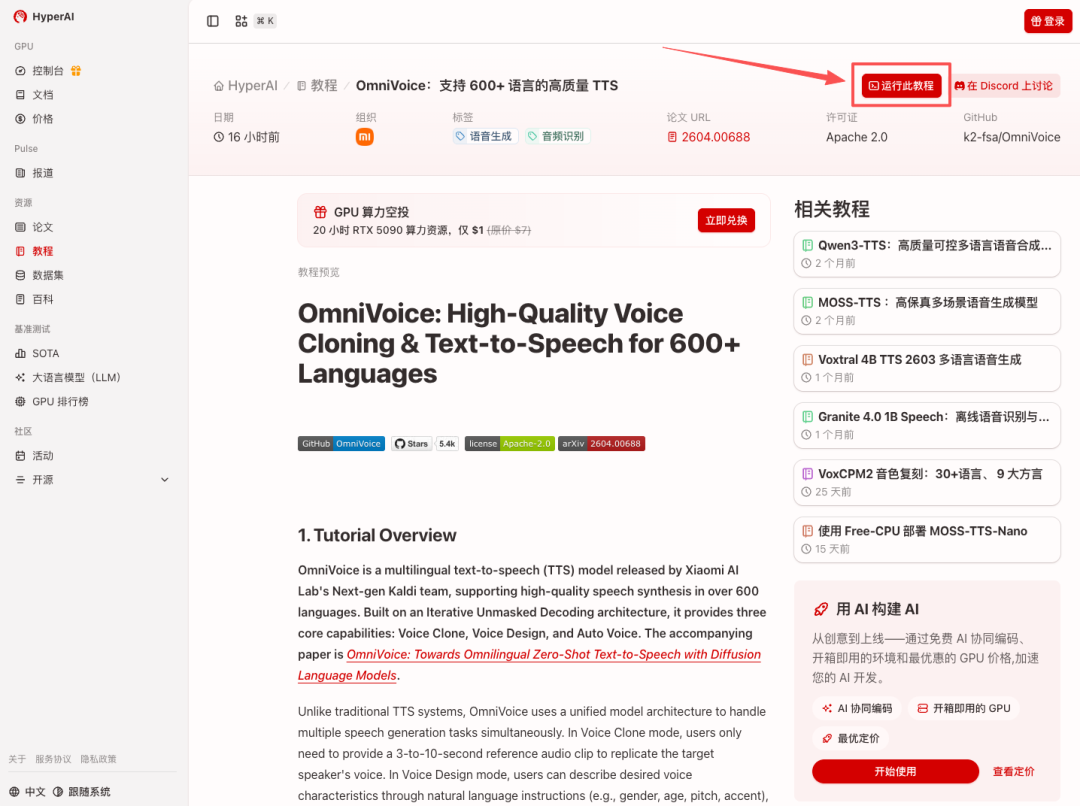Click the AI 协同编码 chip
The height and width of the screenshot is (806, 1080).
click(857, 708)
